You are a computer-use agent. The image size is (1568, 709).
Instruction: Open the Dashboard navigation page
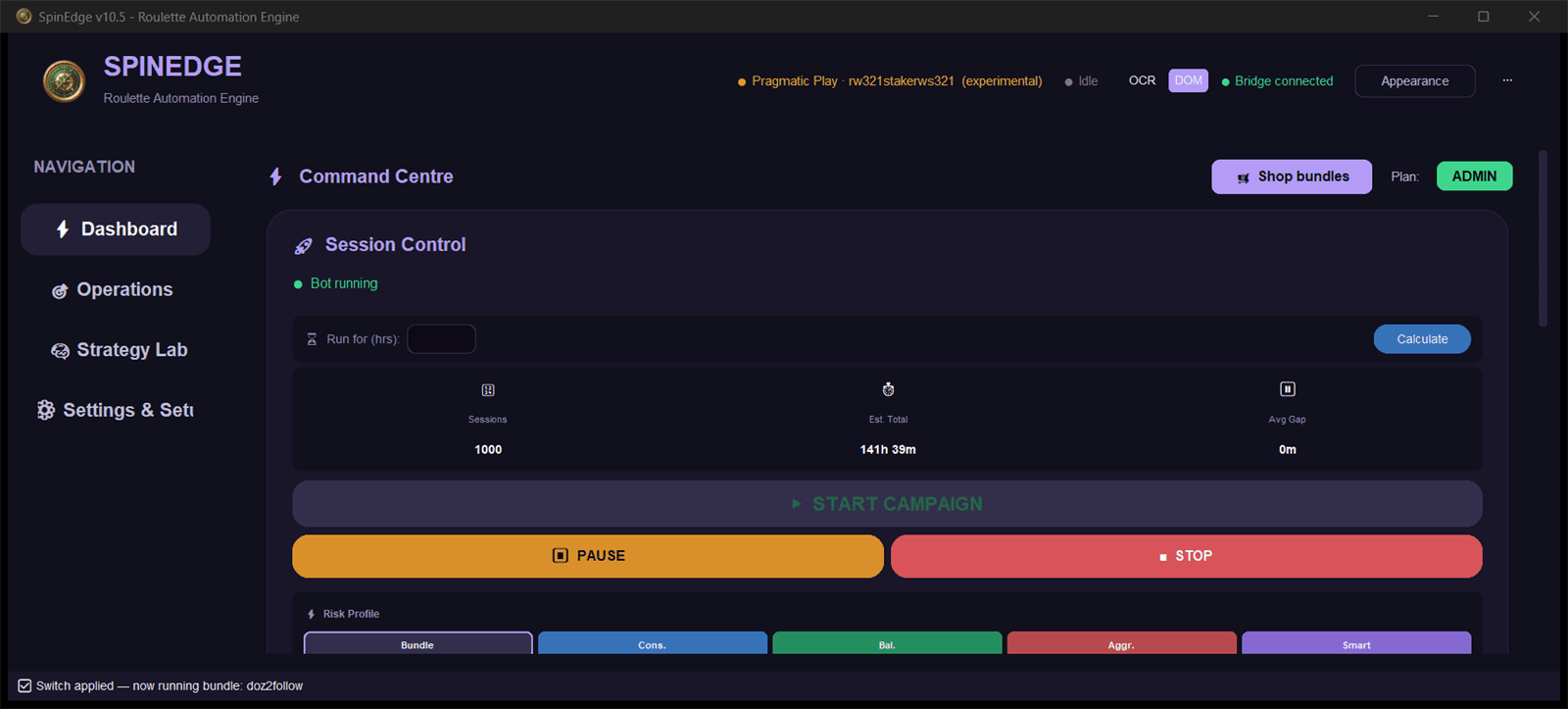[116, 229]
